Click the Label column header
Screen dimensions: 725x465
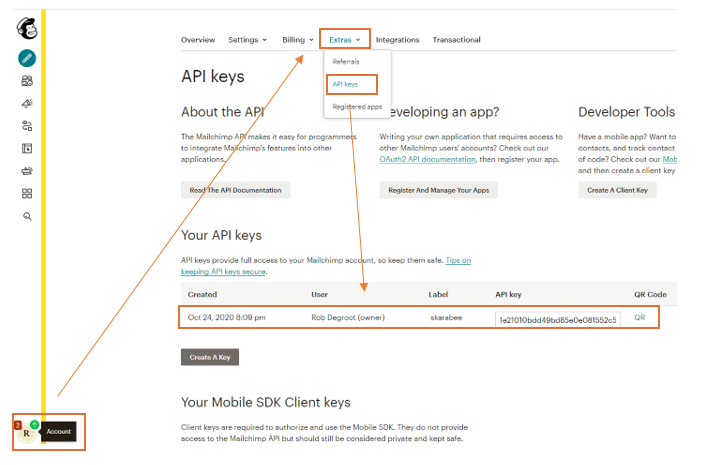438,294
